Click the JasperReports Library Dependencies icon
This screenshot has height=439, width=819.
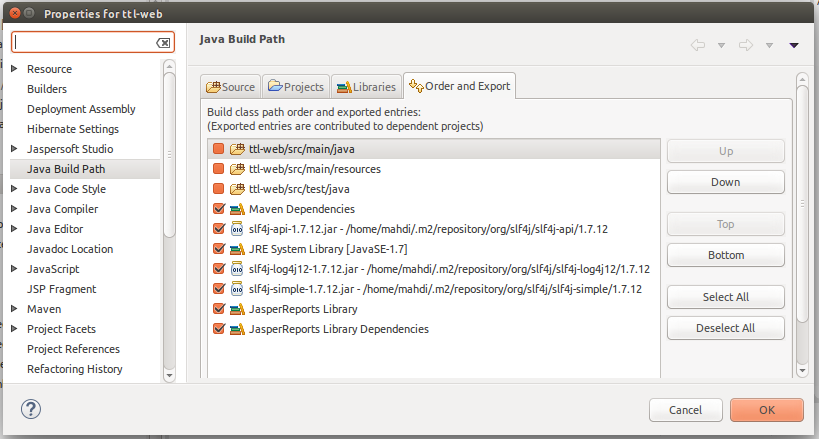(x=237, y=329)
